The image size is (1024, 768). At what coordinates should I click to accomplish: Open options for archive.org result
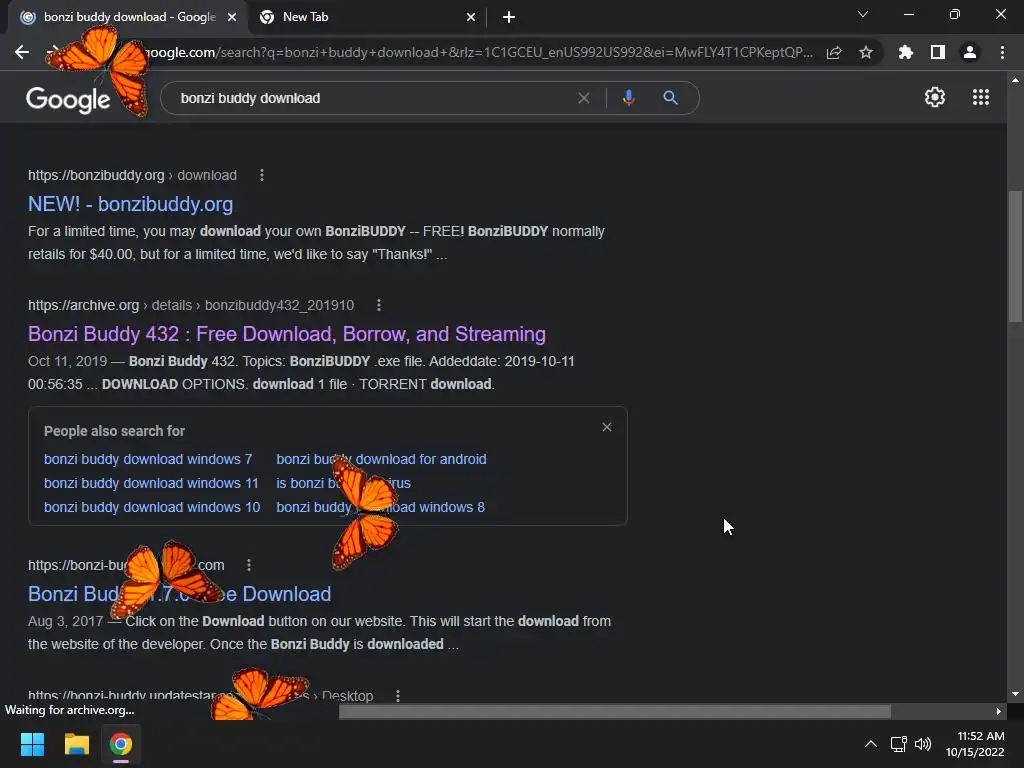point(379,305)
